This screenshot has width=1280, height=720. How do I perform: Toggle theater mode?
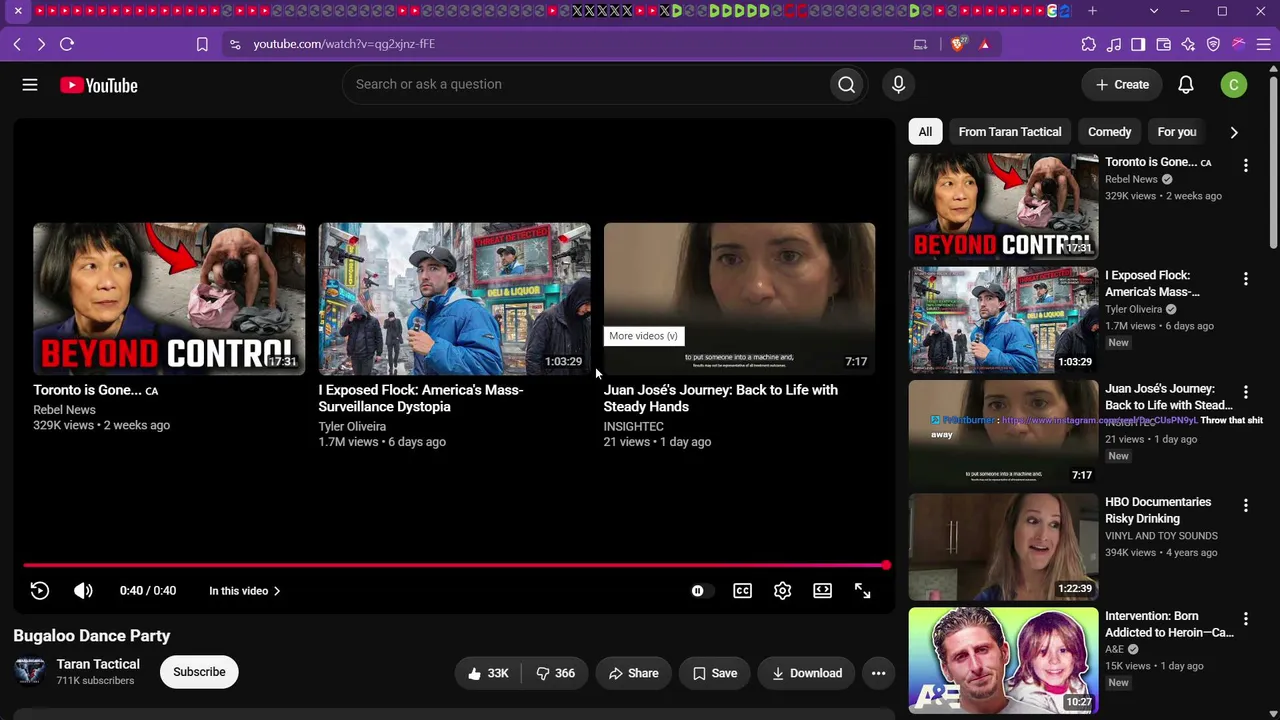click(x=822, y=591)
